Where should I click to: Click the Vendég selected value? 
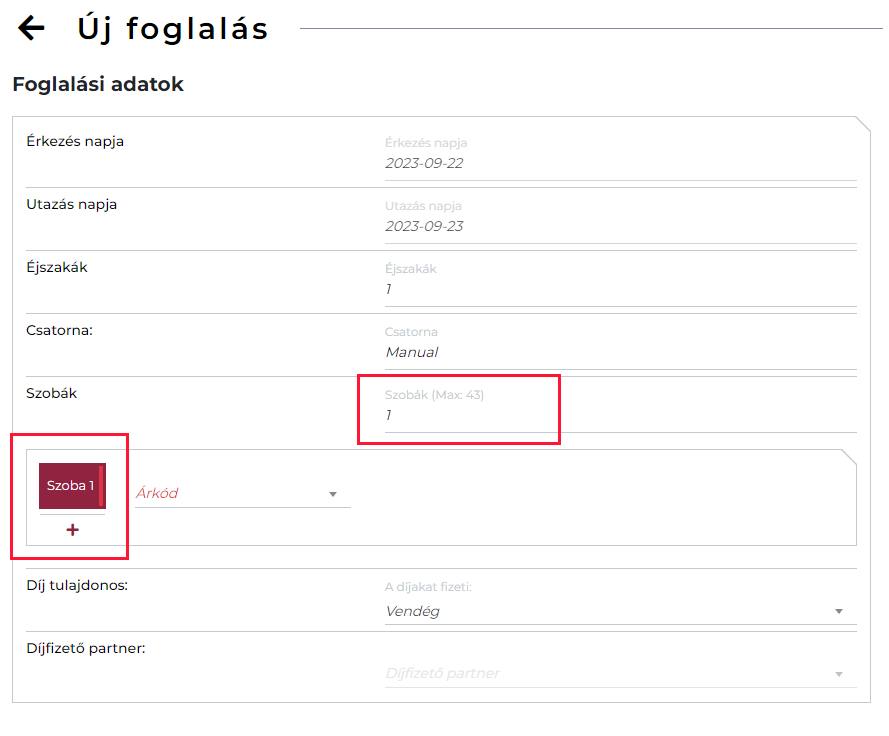pos(412,611)
